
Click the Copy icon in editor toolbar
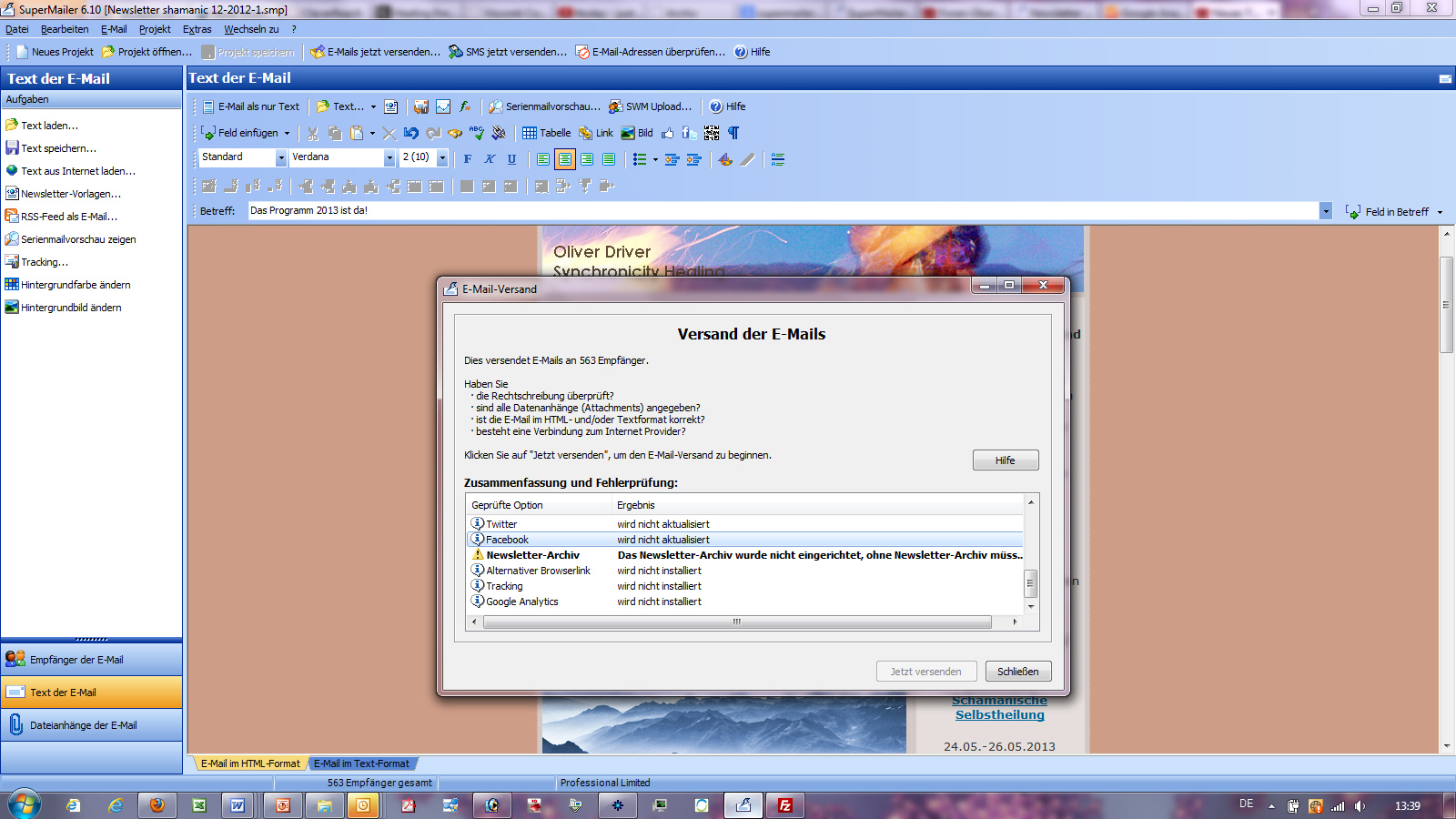click(335, 133)
